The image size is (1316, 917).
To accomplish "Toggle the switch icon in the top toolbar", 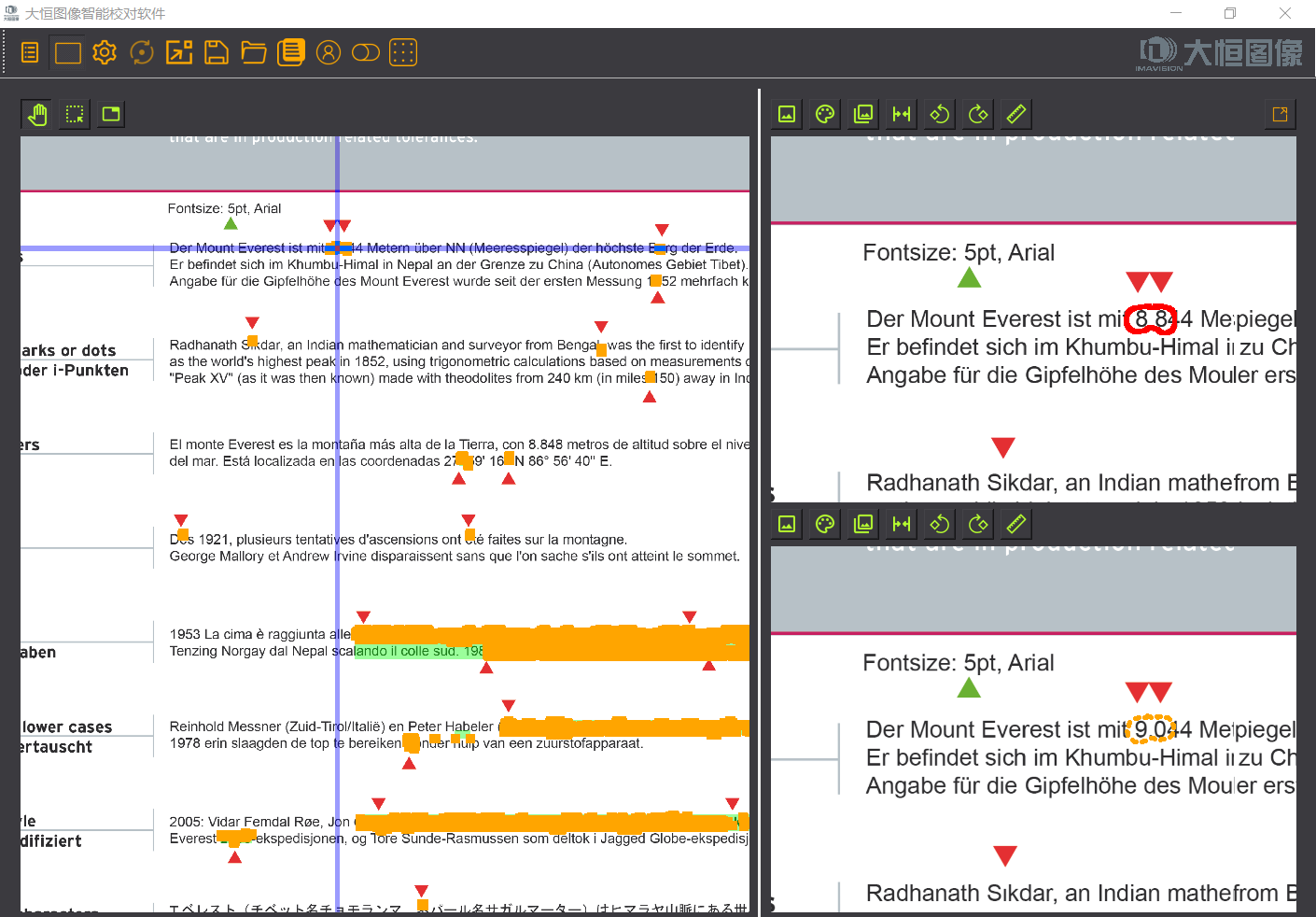I will coord(366,53).
